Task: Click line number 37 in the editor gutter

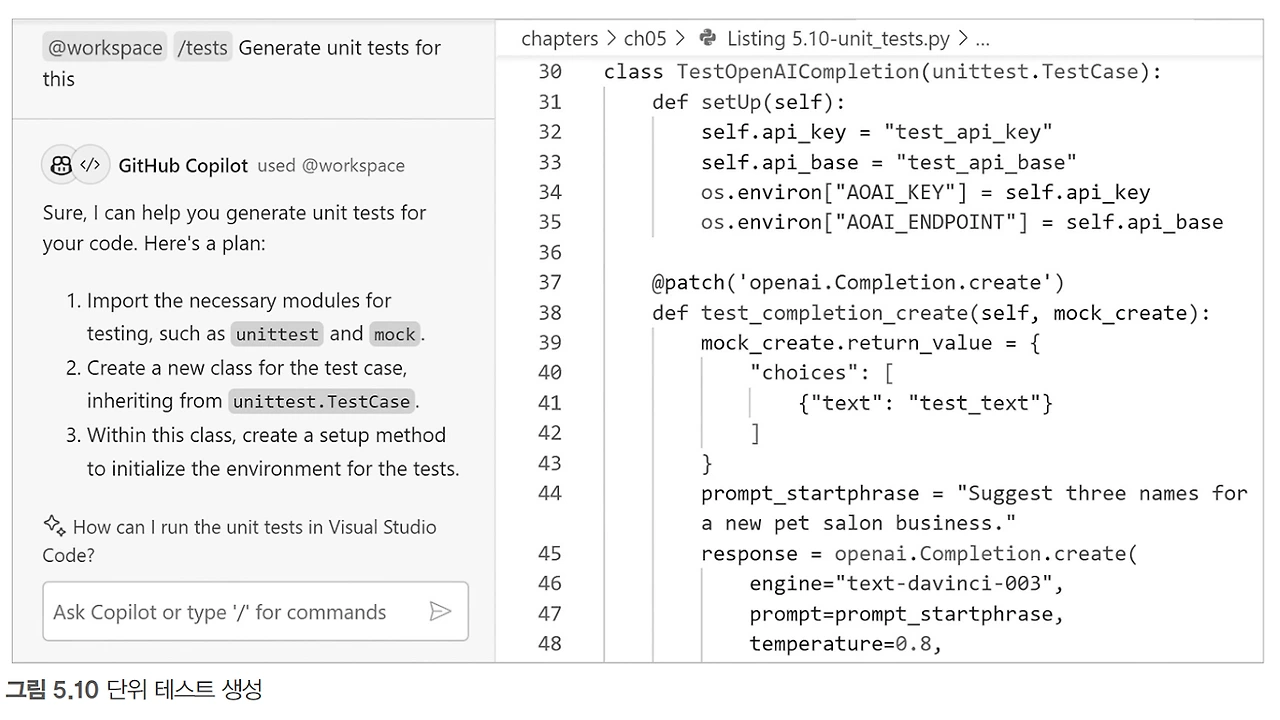Action: coord(550,282)
